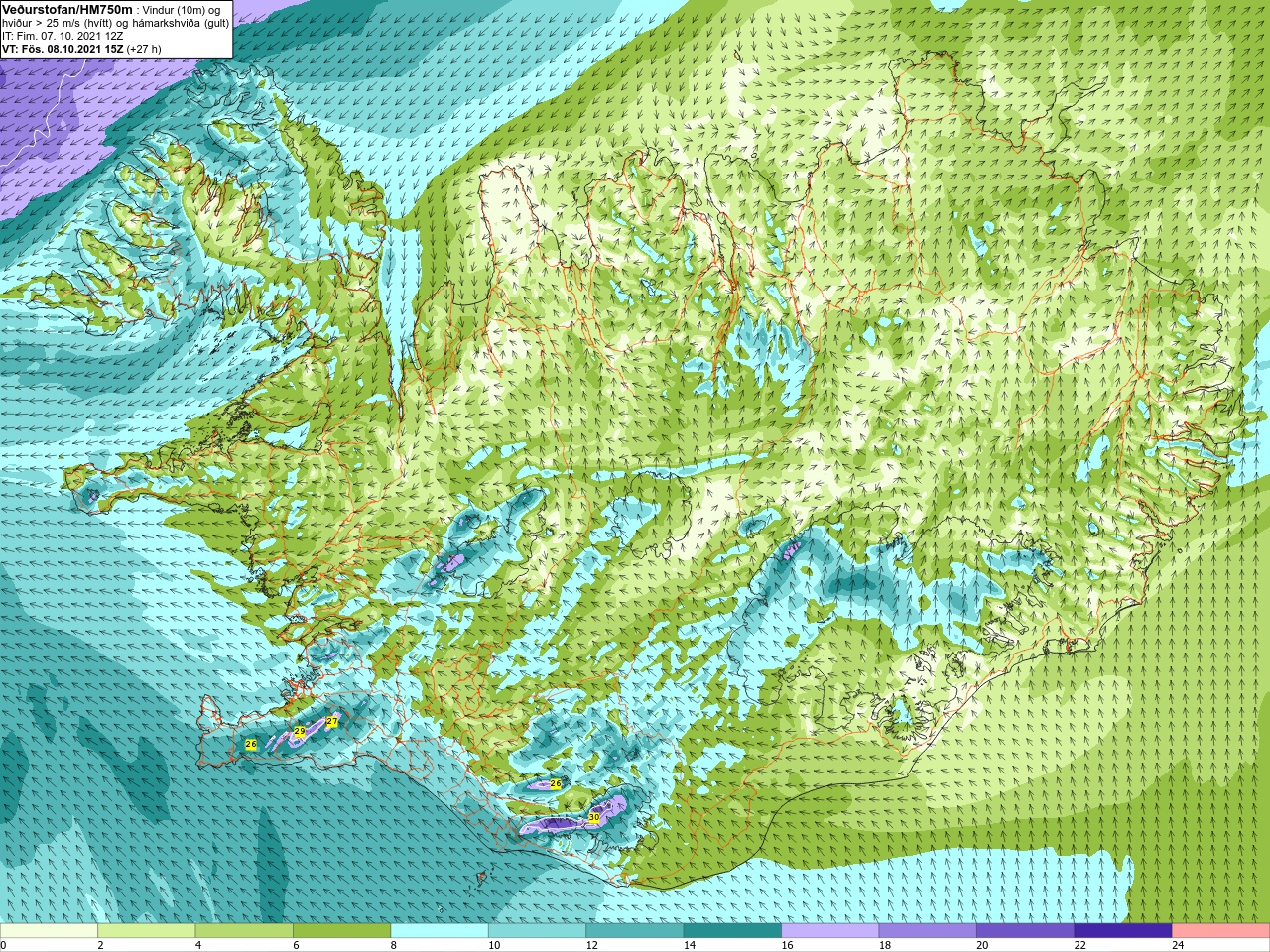Click the legend scale number 6
The image size is (1270, 952).
point(296,945)
